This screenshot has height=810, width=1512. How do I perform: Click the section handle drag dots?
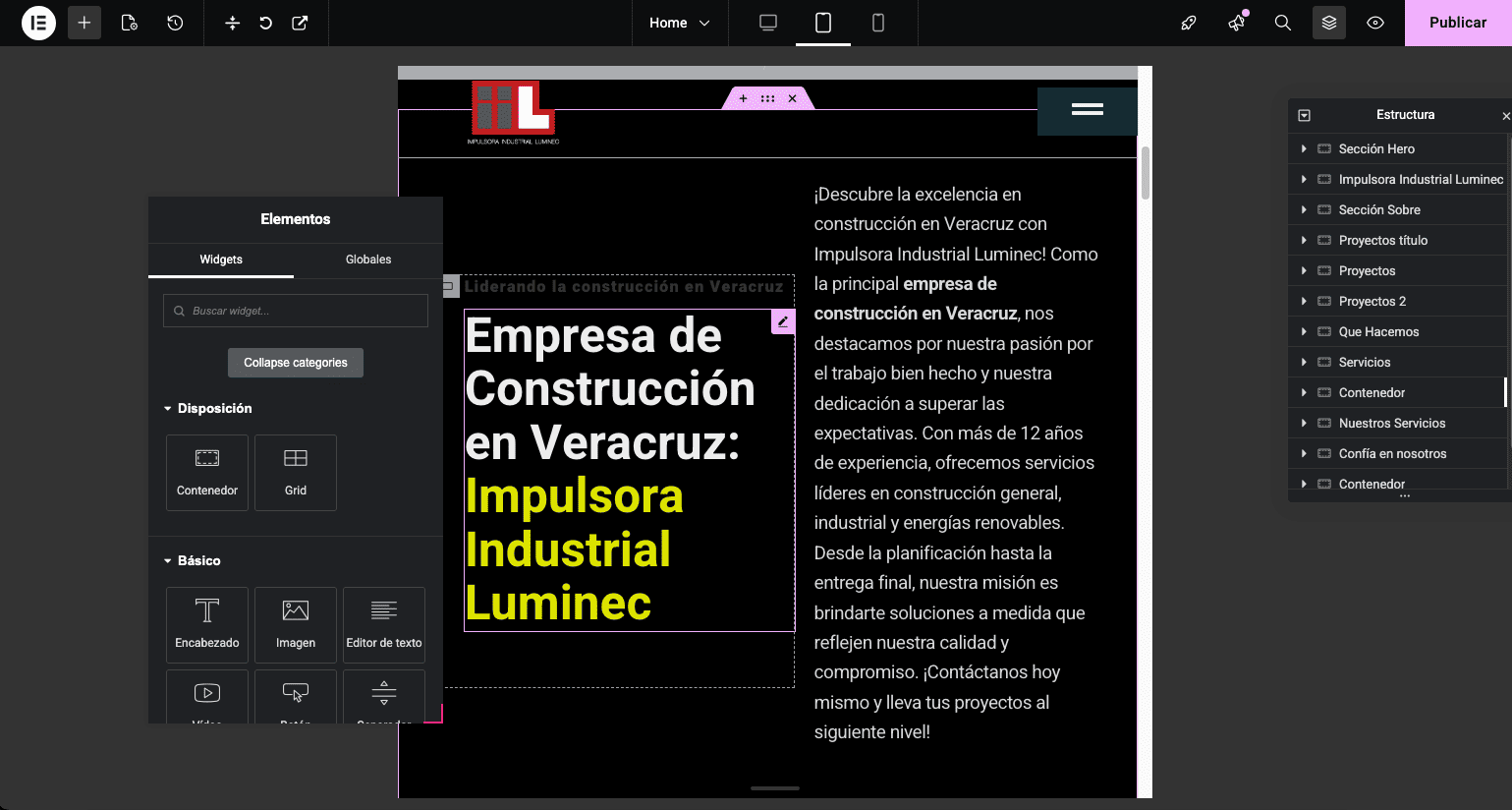click(767, 98)
